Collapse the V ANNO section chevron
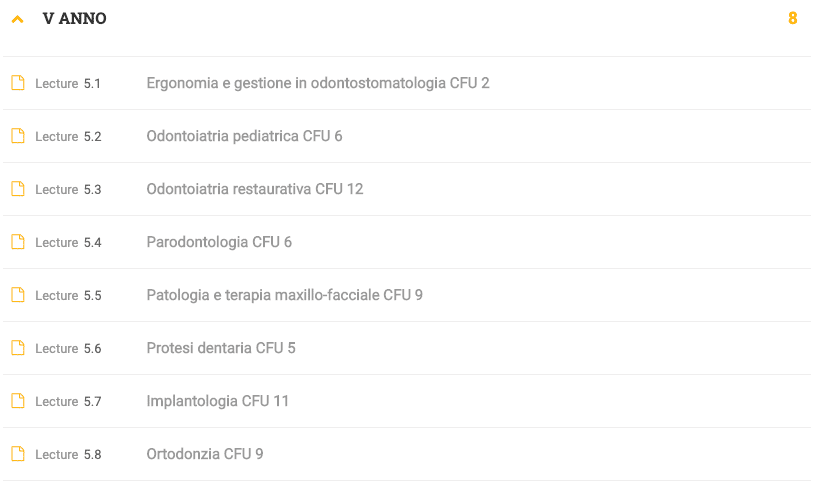The image size is (817, 496). click(x=18, y=20)
